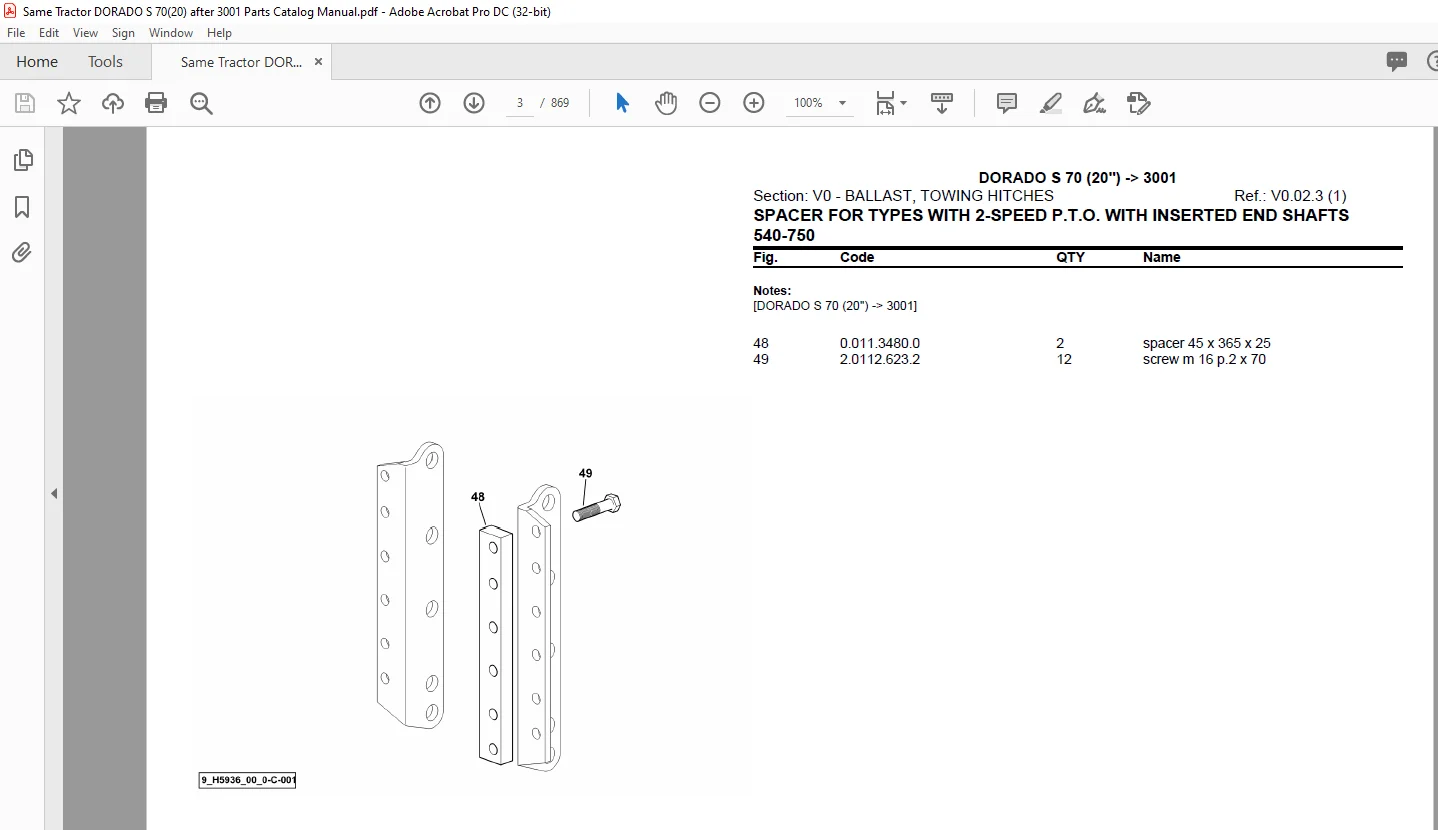
Task: Print the document
Action: (156, 103)
